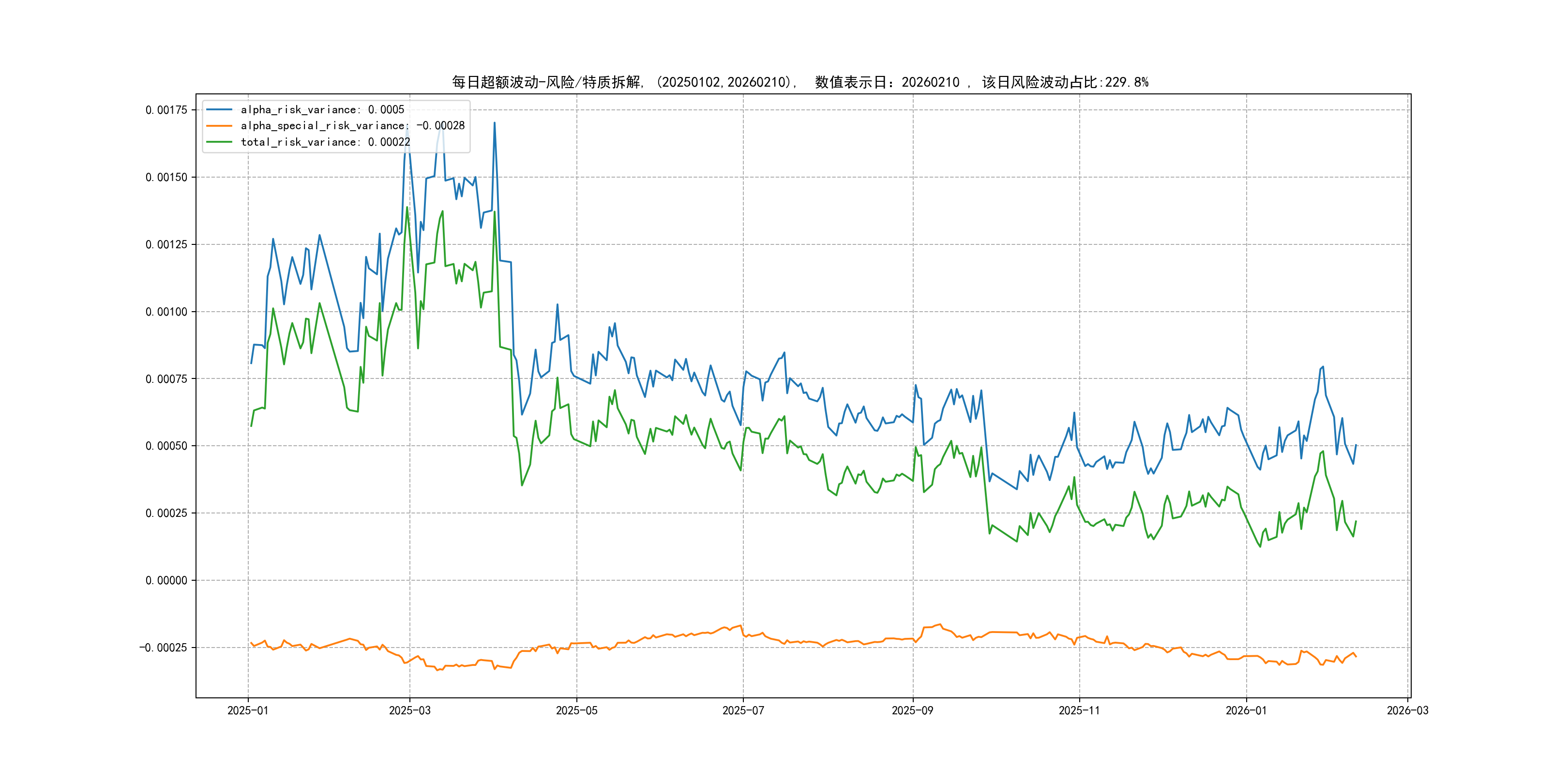Click the 0.00050 y-axis tick label
Viewport: 1568px width, 784px height.
pyautogui.click(x=166, y=446)
